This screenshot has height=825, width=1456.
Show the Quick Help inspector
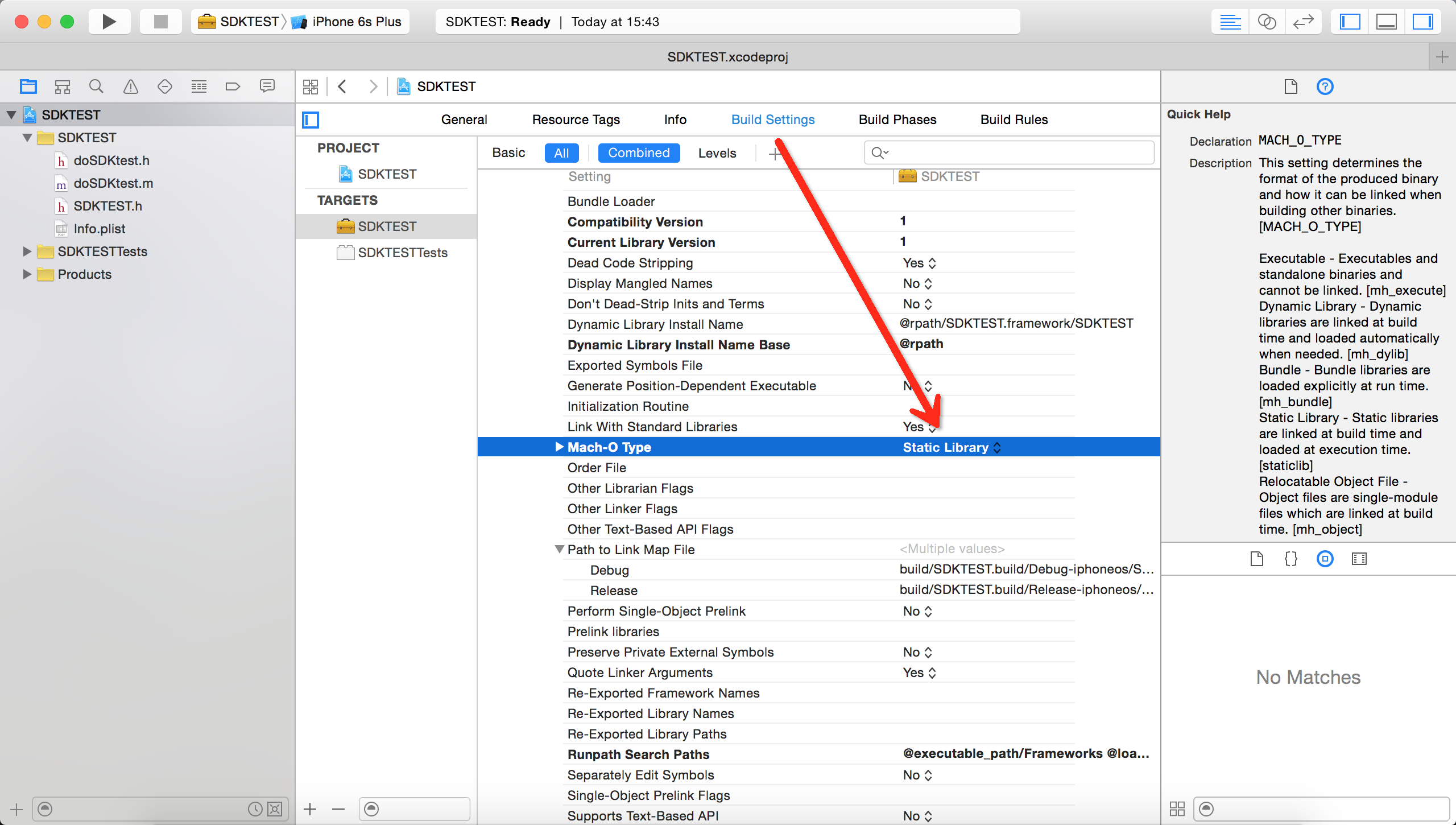[1325, 86]
